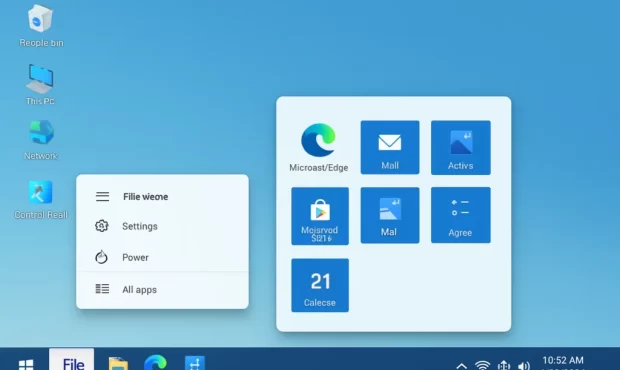Click the File taskbar button
620x370 pixels.
(72, 359)
